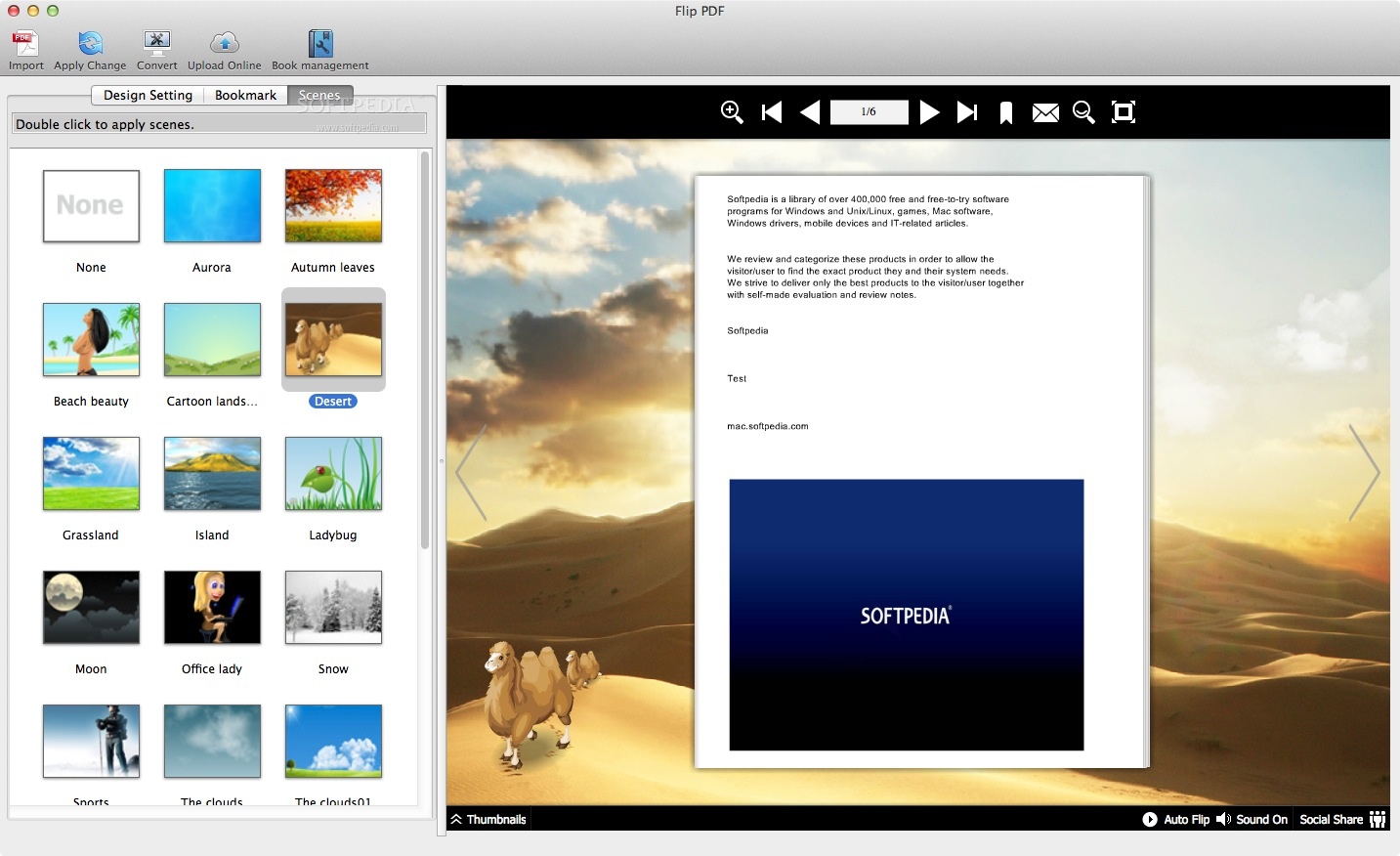
Task: Click the Desert label text
Action: point(333,402)
